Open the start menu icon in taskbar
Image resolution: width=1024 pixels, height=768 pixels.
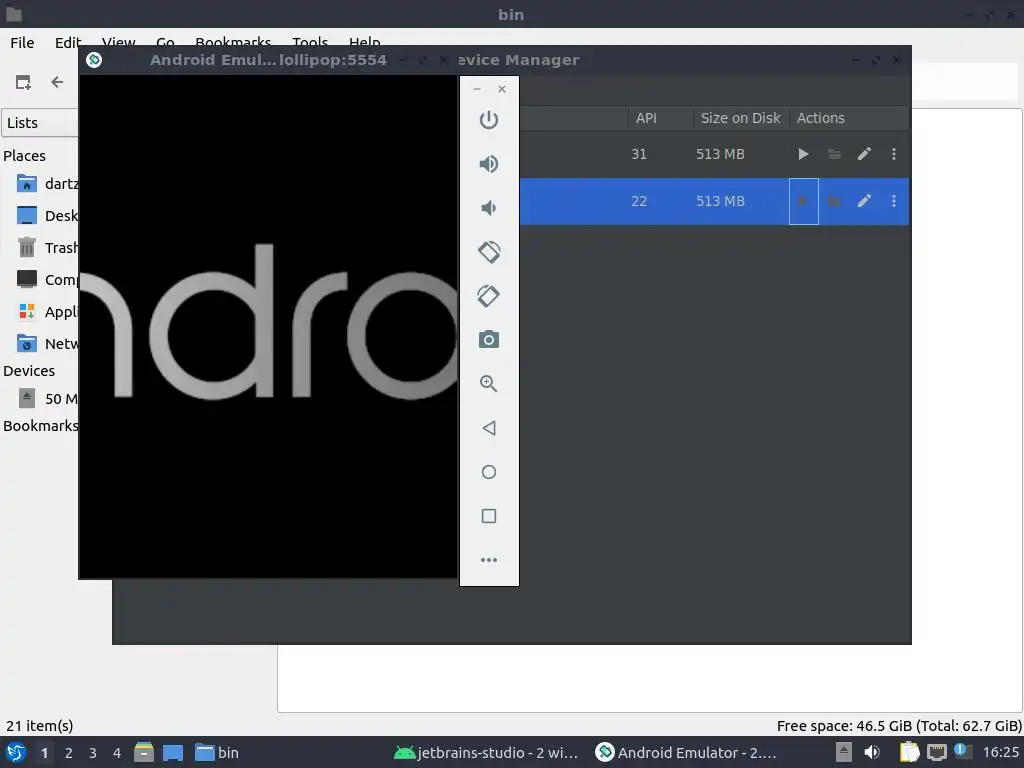tap(16, 752)
